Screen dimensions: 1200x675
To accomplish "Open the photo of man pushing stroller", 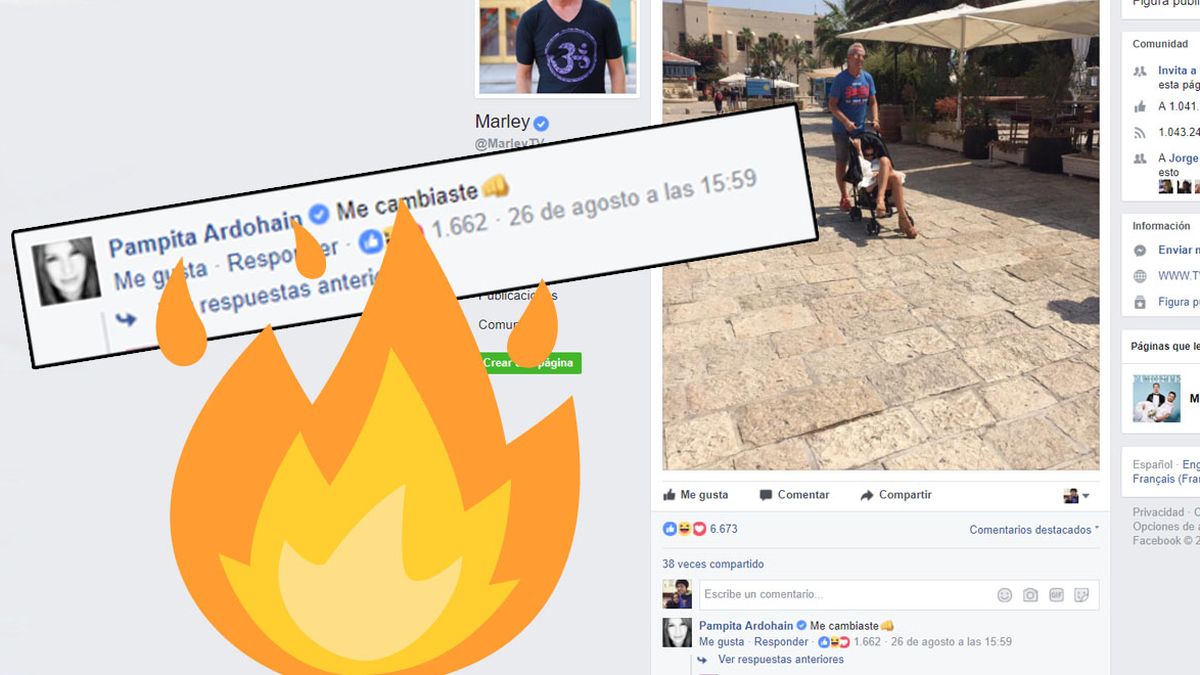I will (881, 235).
